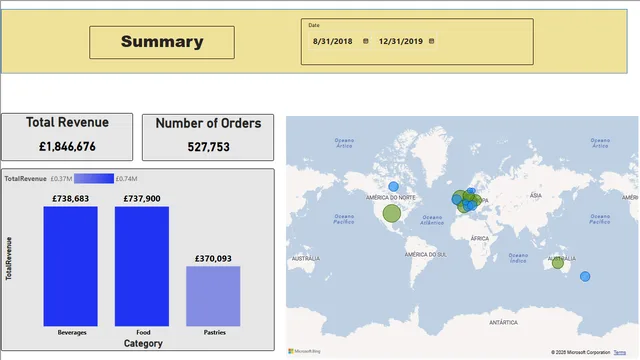Click the £738,683 data label
This screenshot has height=360, width=640.
71,199
